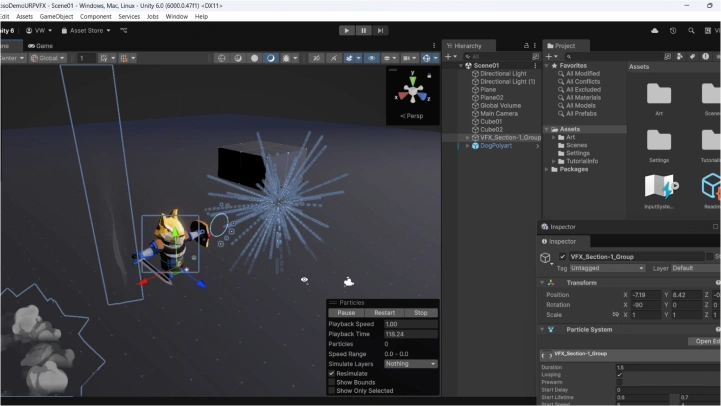Toggle the scene audio mute icon
This screenshot has height=406, width=721.
(x=316, y=58)
